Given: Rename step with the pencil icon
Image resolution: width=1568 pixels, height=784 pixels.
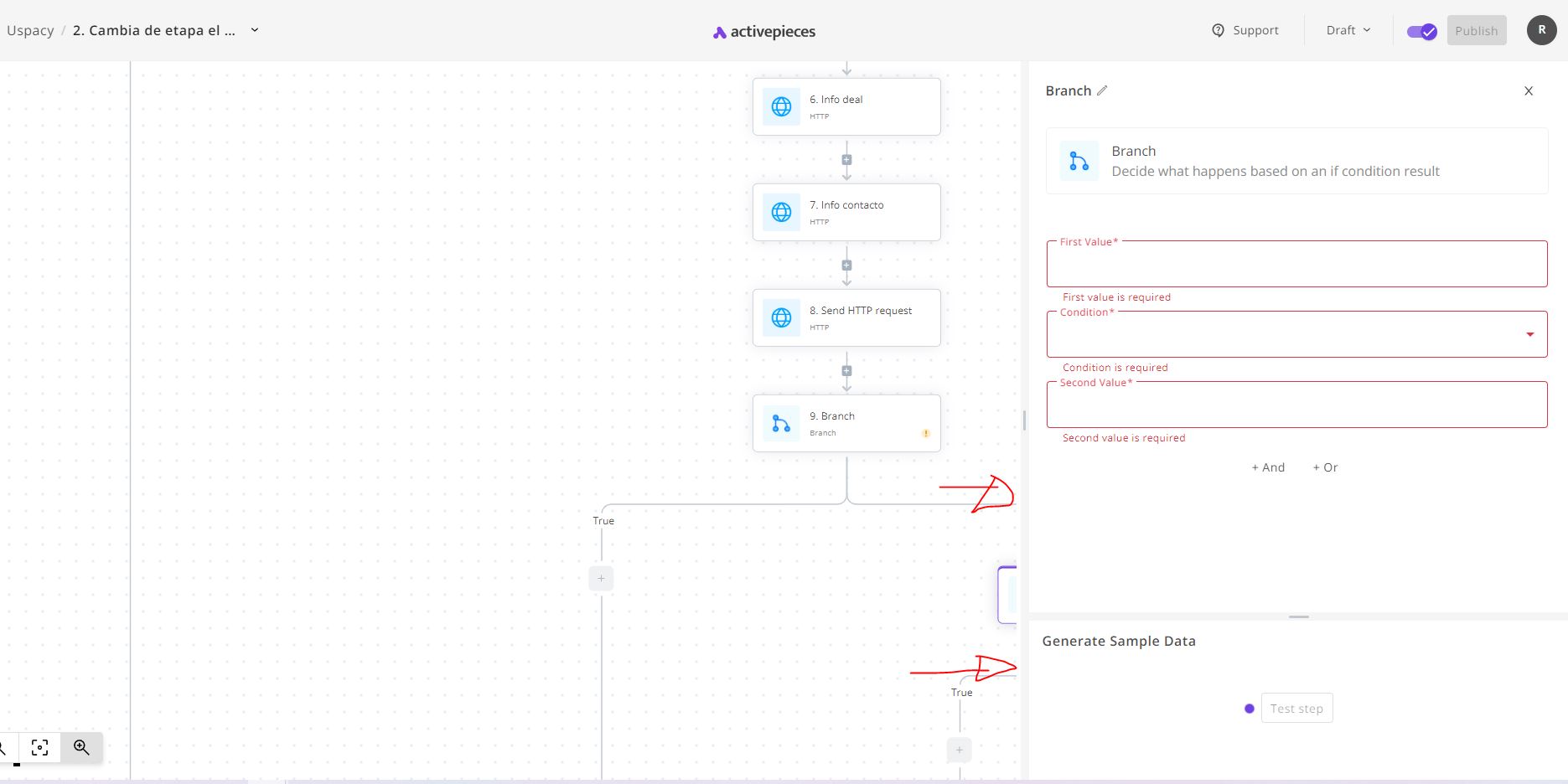Looking at the screenshot, I should (1102, 90).
